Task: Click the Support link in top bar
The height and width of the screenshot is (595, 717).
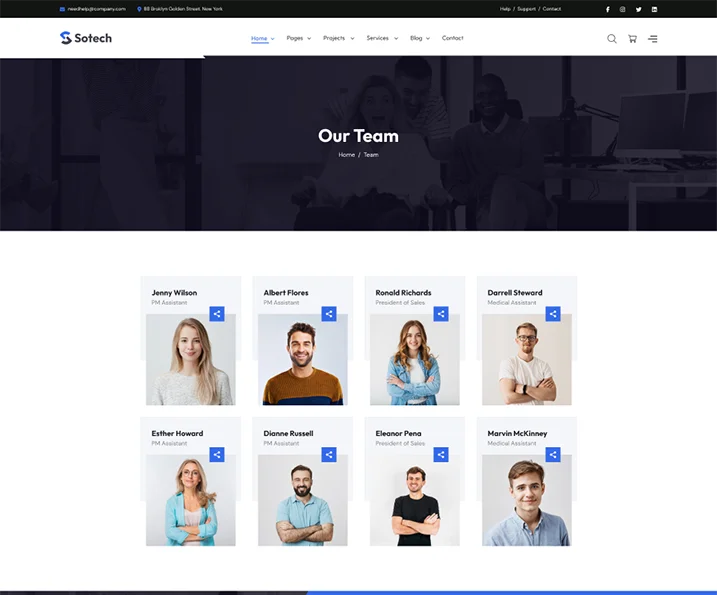Action: [526, 9]
